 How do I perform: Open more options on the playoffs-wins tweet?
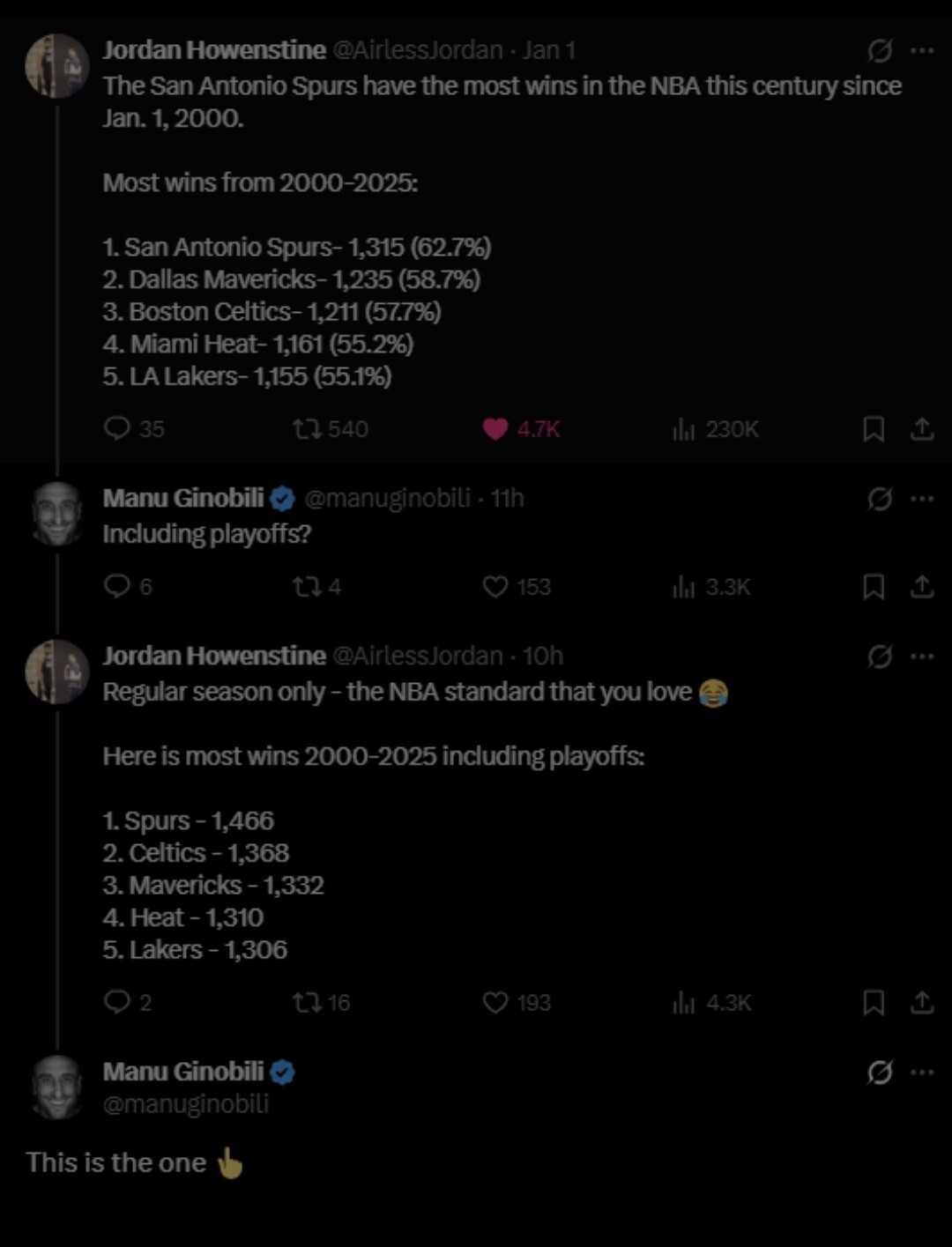coord(922,656)
